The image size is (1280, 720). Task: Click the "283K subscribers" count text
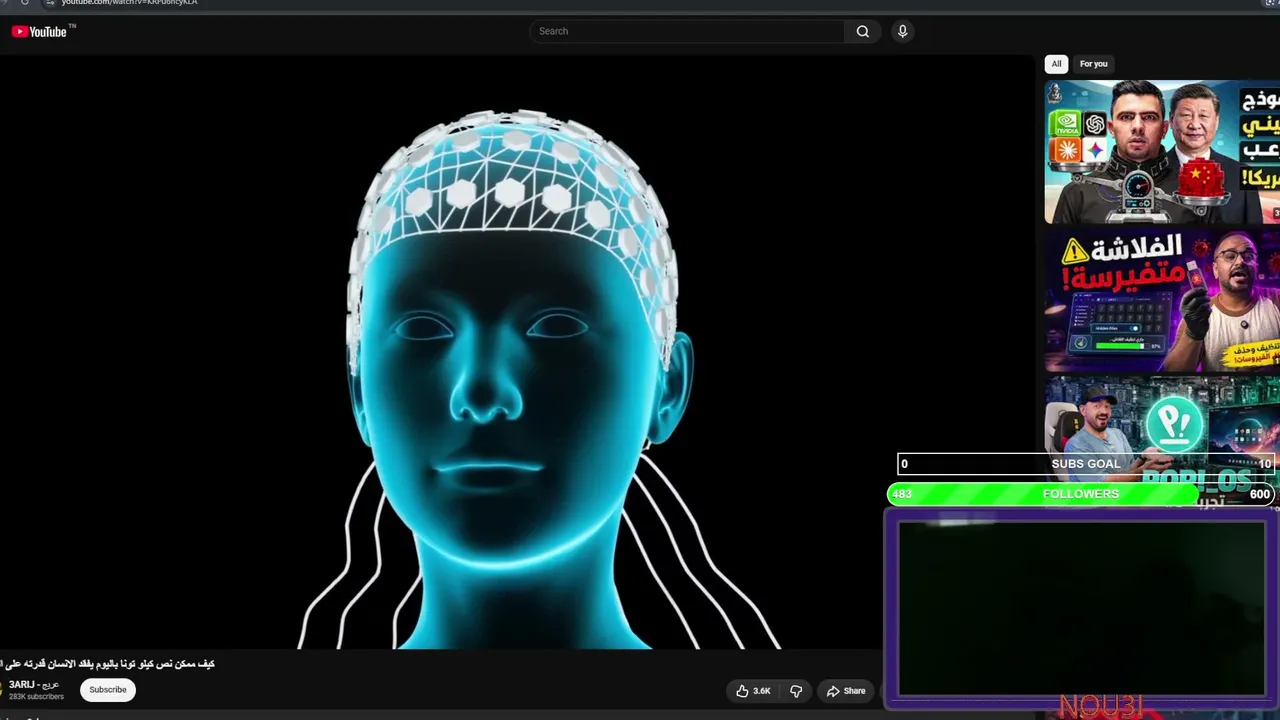tap(36, 697)
